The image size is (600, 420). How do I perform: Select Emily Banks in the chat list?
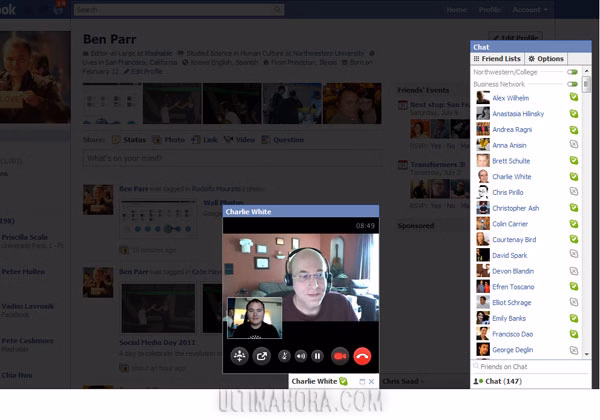510,318
